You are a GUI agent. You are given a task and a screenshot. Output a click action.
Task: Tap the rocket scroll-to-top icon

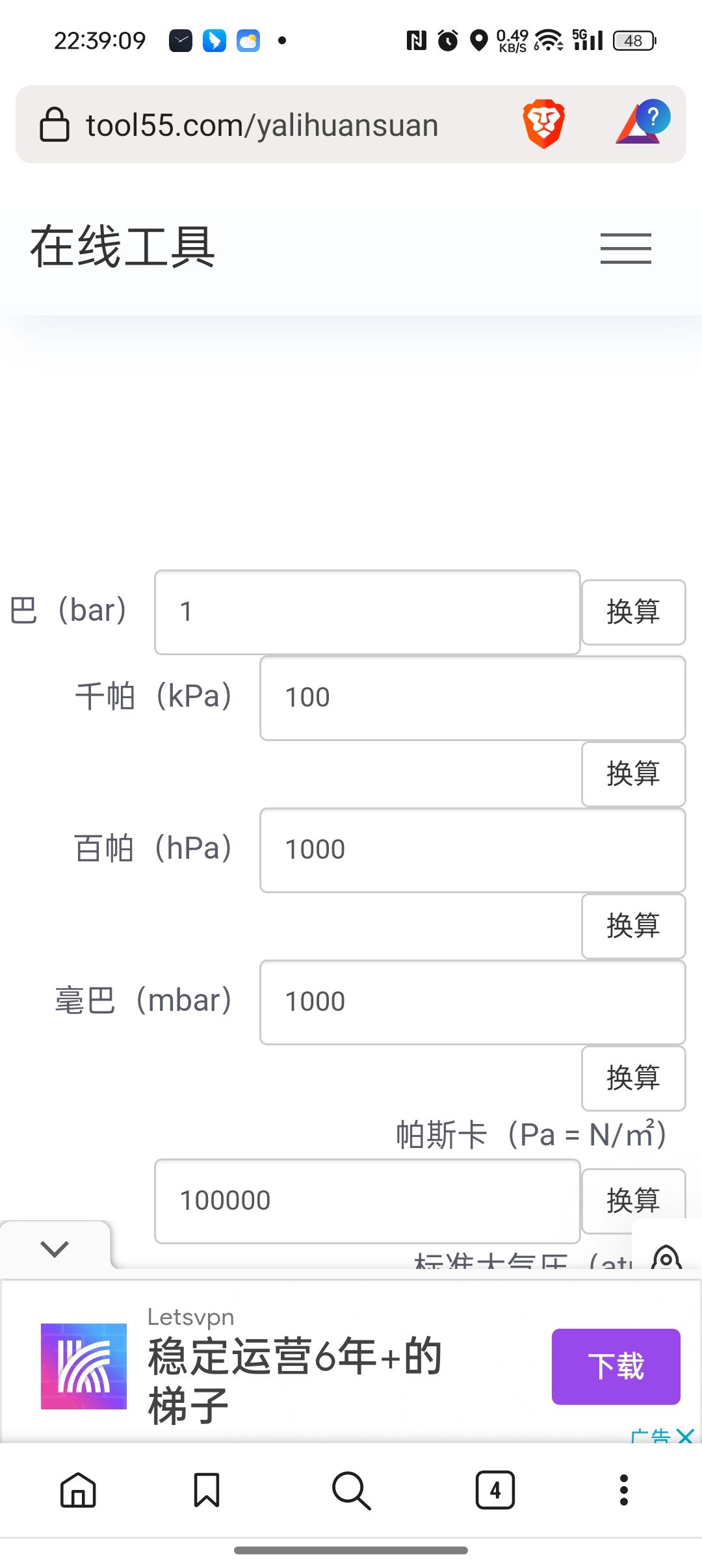666,1258
